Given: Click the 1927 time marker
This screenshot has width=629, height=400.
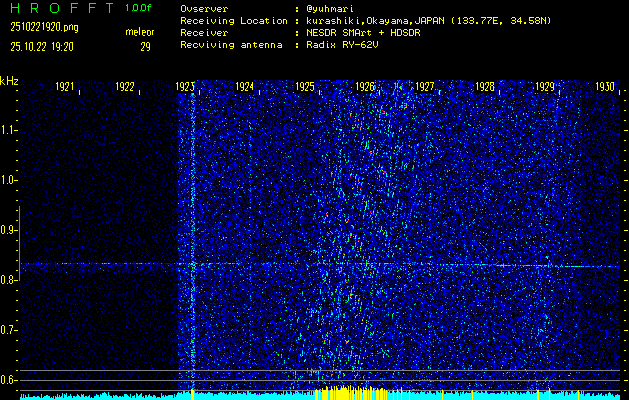Looking at the screenshot, I should coord(425,87).
